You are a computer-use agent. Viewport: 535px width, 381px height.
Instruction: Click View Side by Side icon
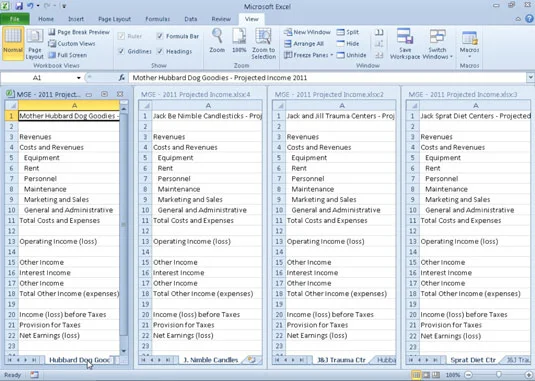(379, 32)
